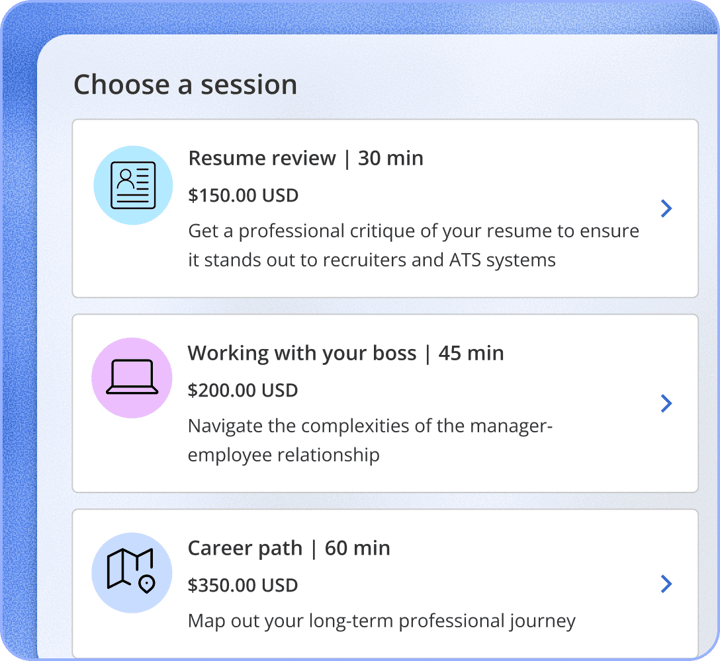
Task: Click the $150.00 USD price
Action: pyautogui.click(x=243, y=196)
